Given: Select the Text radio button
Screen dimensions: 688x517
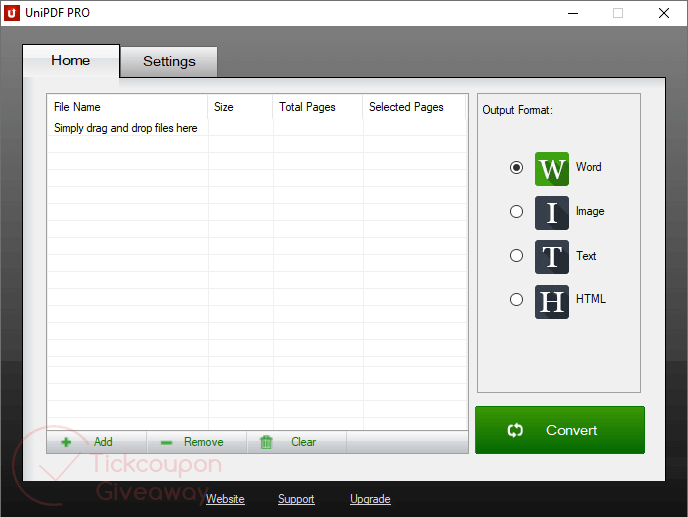Looking at the screenshot, I should pos(516,255).
